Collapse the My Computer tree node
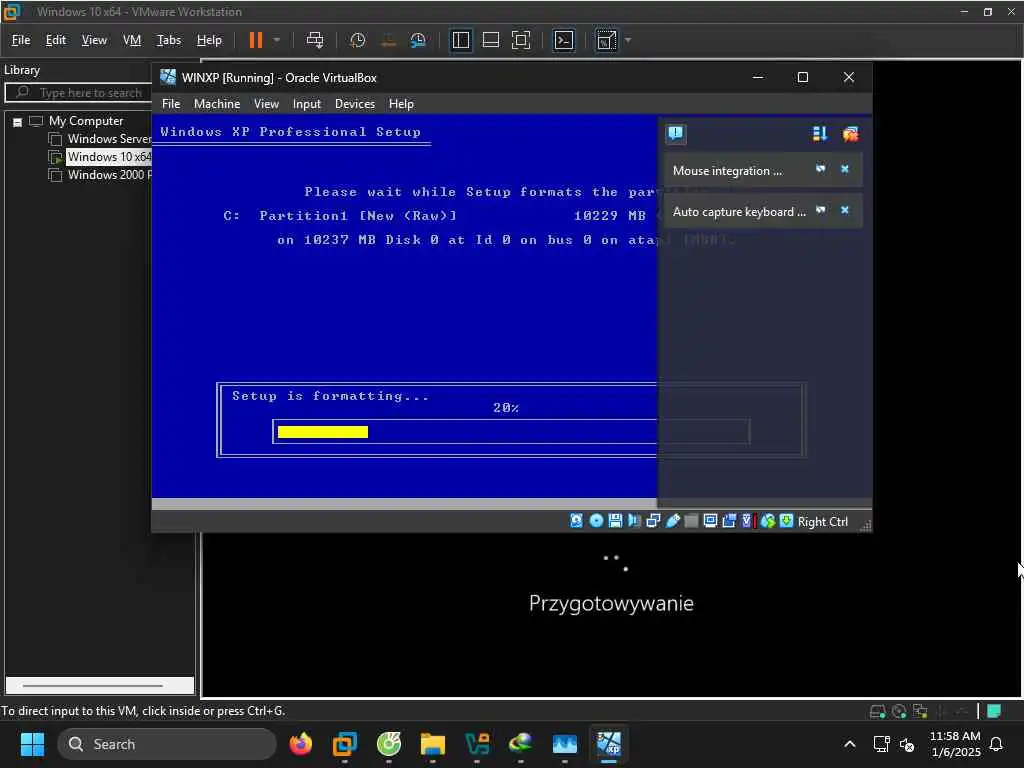 18,121
